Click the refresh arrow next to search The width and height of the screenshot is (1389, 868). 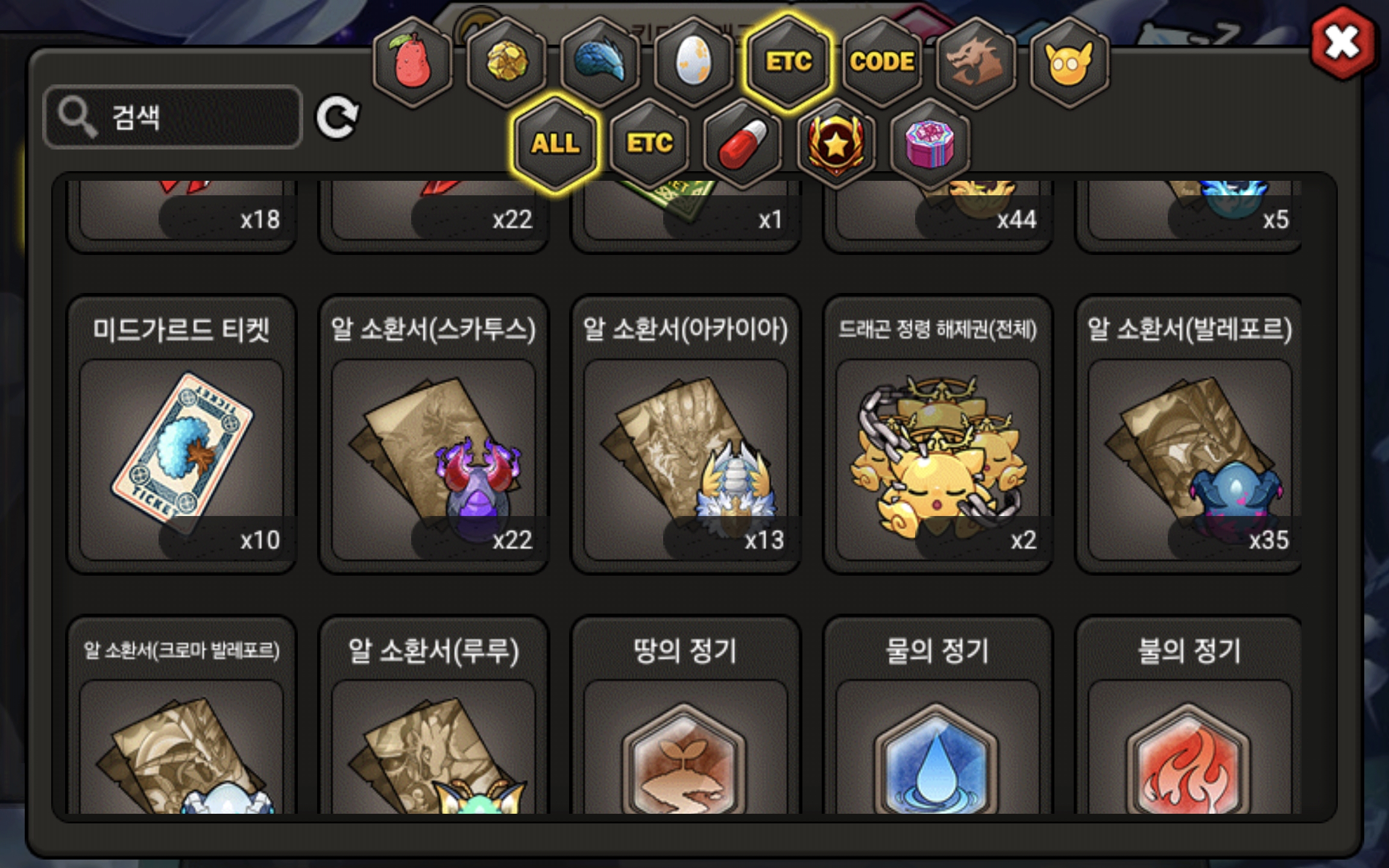coord(338,116)
